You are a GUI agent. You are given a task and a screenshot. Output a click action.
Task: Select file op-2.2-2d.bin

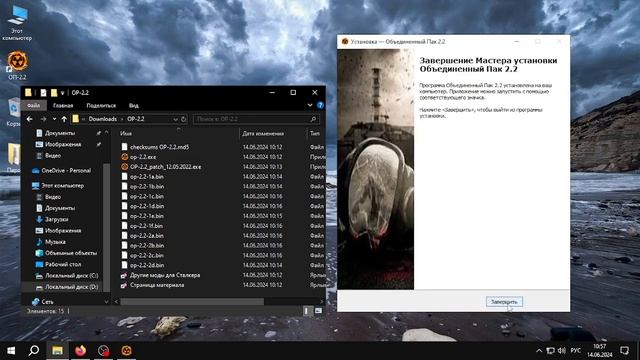[x=147, y=265]
